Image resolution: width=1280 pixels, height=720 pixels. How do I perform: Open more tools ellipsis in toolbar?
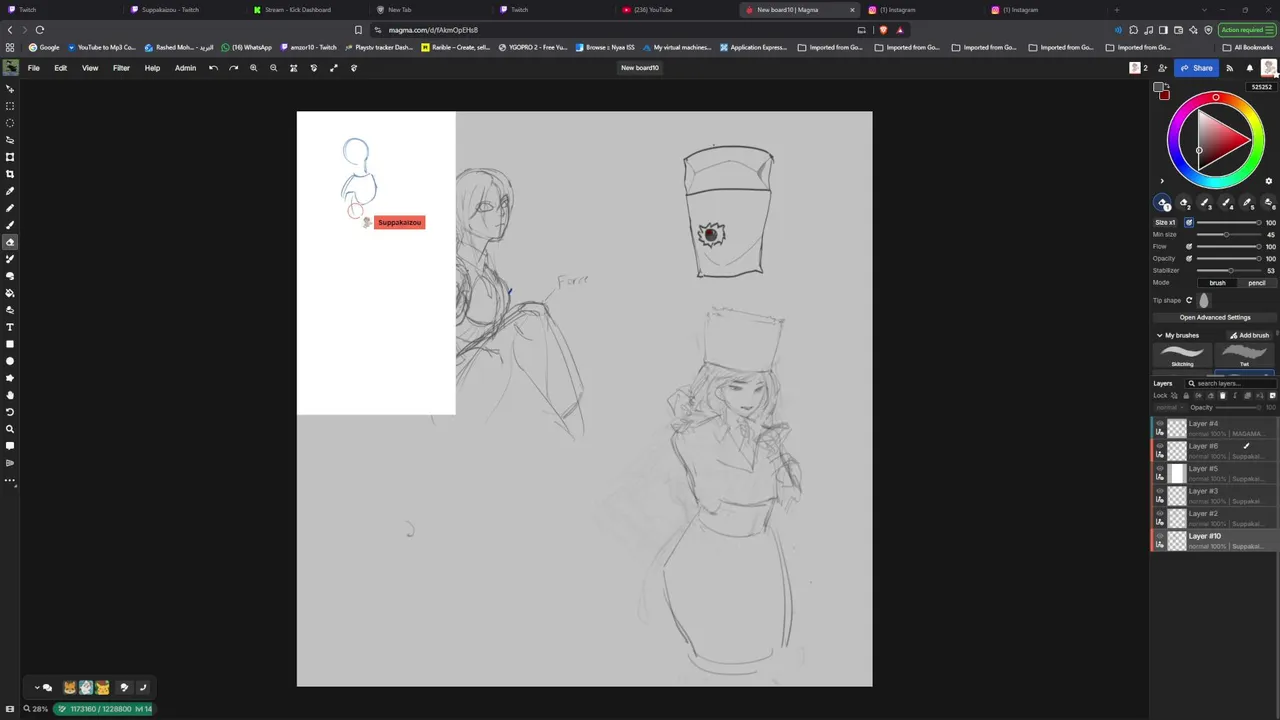[10, 481]
